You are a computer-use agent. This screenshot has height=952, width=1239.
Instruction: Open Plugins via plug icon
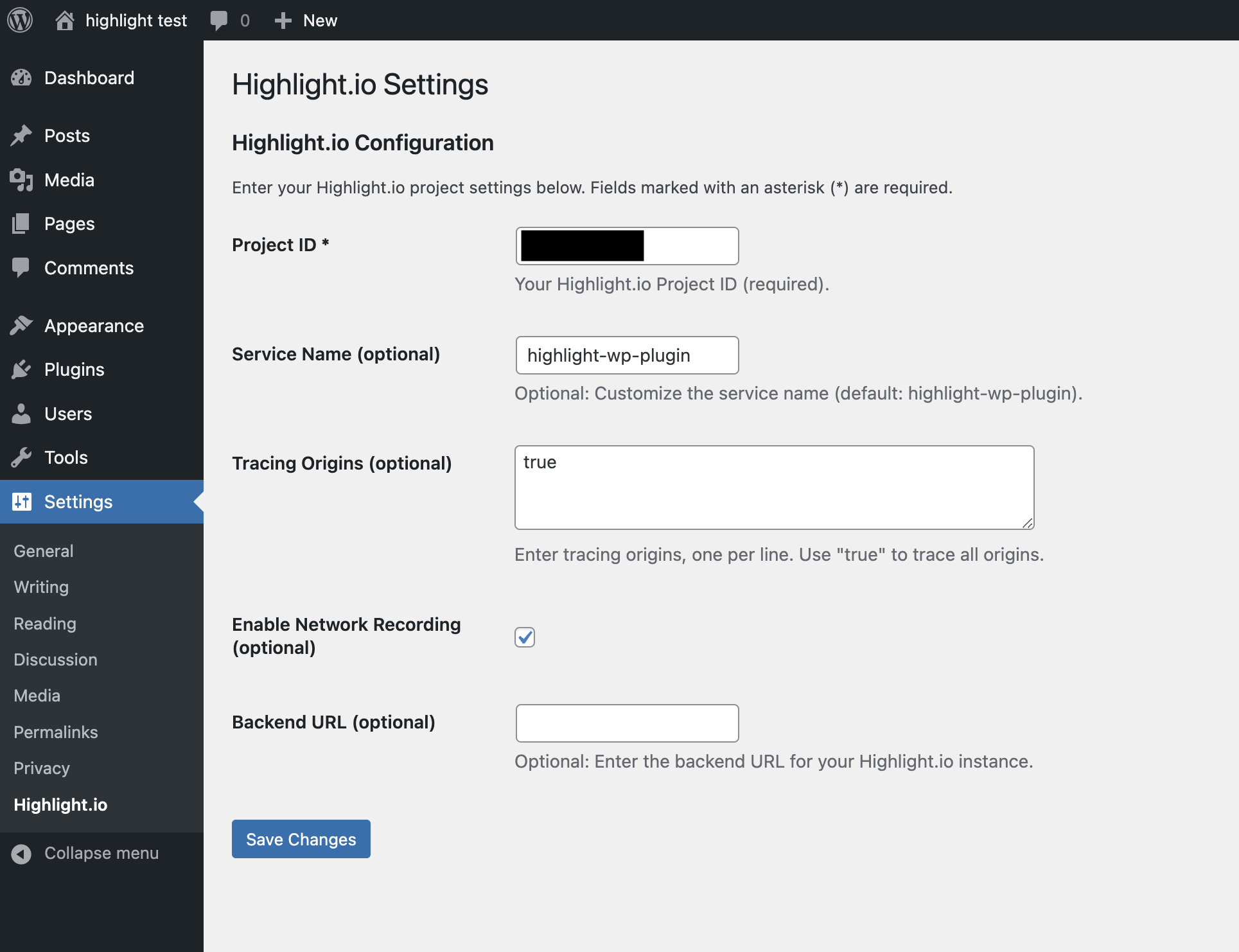[x=21, y=369]
